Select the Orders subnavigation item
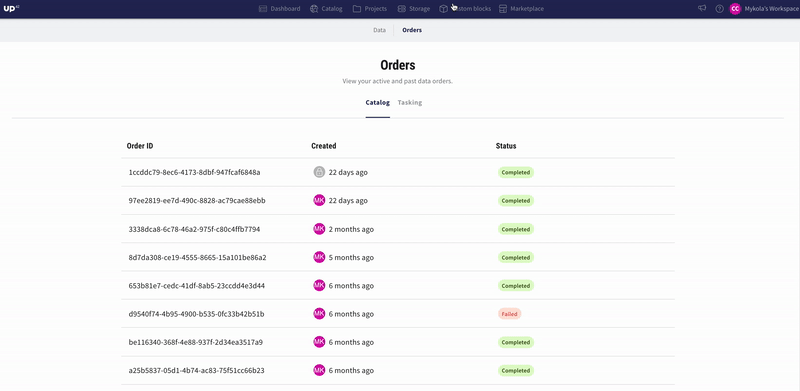This screenshot has width=800, height=391. pyautogui.click(x=412, y=30)
